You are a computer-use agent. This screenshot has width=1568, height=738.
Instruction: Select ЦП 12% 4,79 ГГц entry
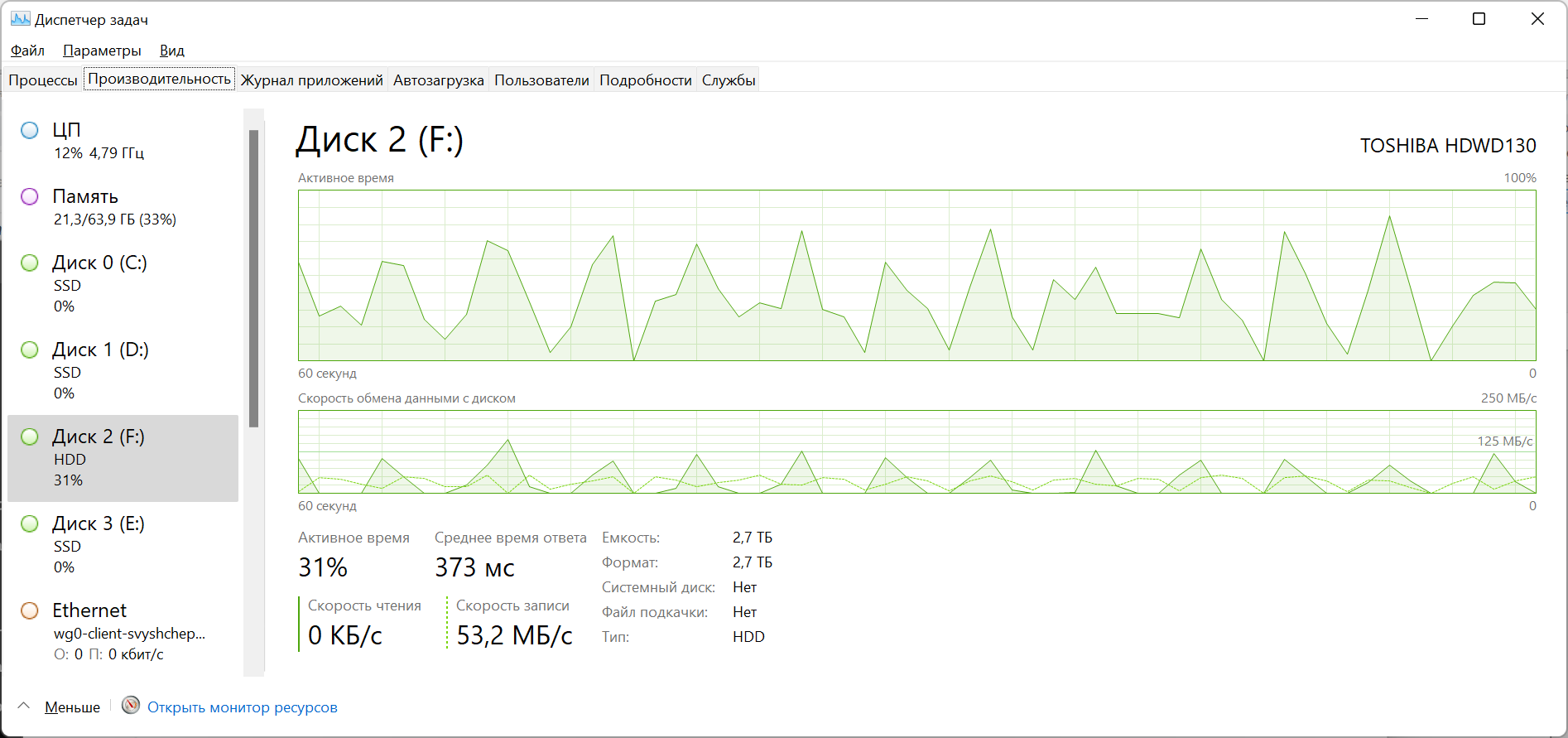[123, 140]
